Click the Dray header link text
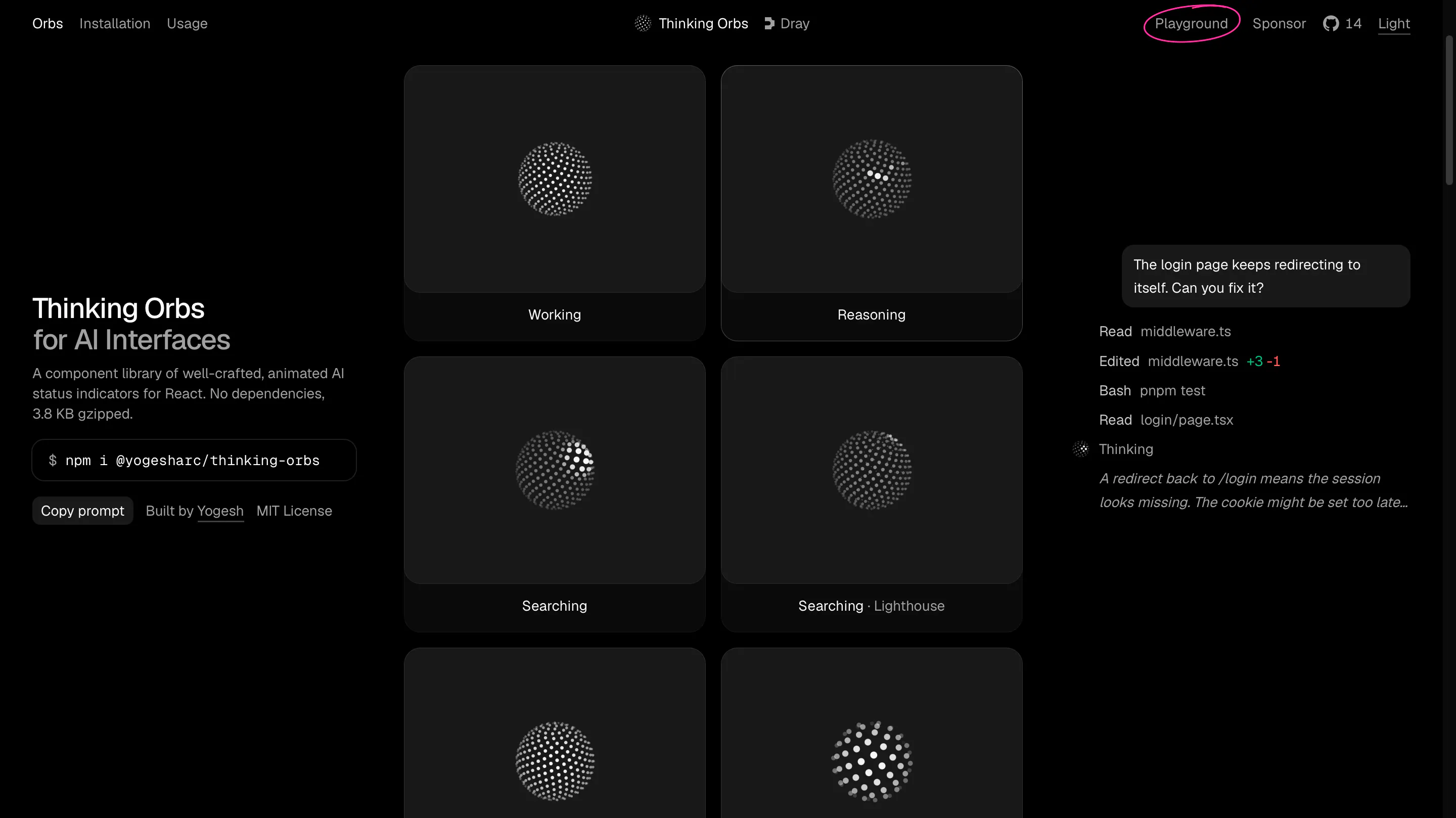The width and height of the screenshot is (1456, 818). tap(795, 23)
